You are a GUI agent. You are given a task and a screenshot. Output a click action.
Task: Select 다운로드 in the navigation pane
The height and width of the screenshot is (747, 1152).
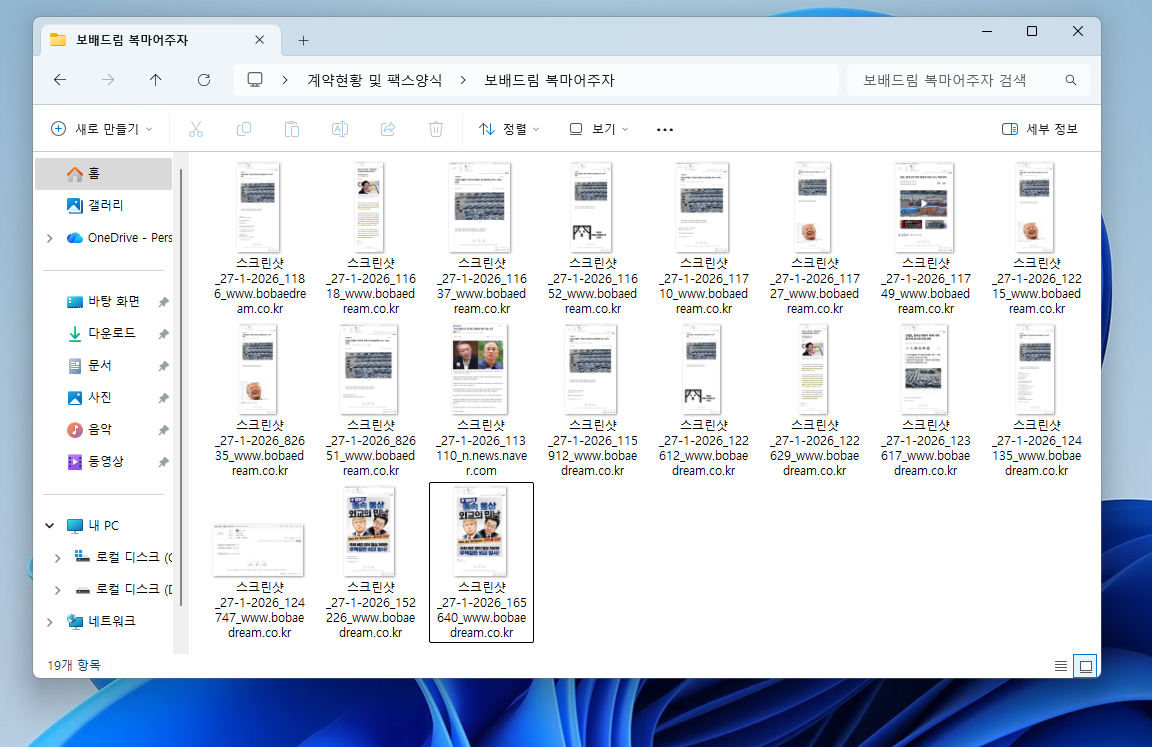111,333
